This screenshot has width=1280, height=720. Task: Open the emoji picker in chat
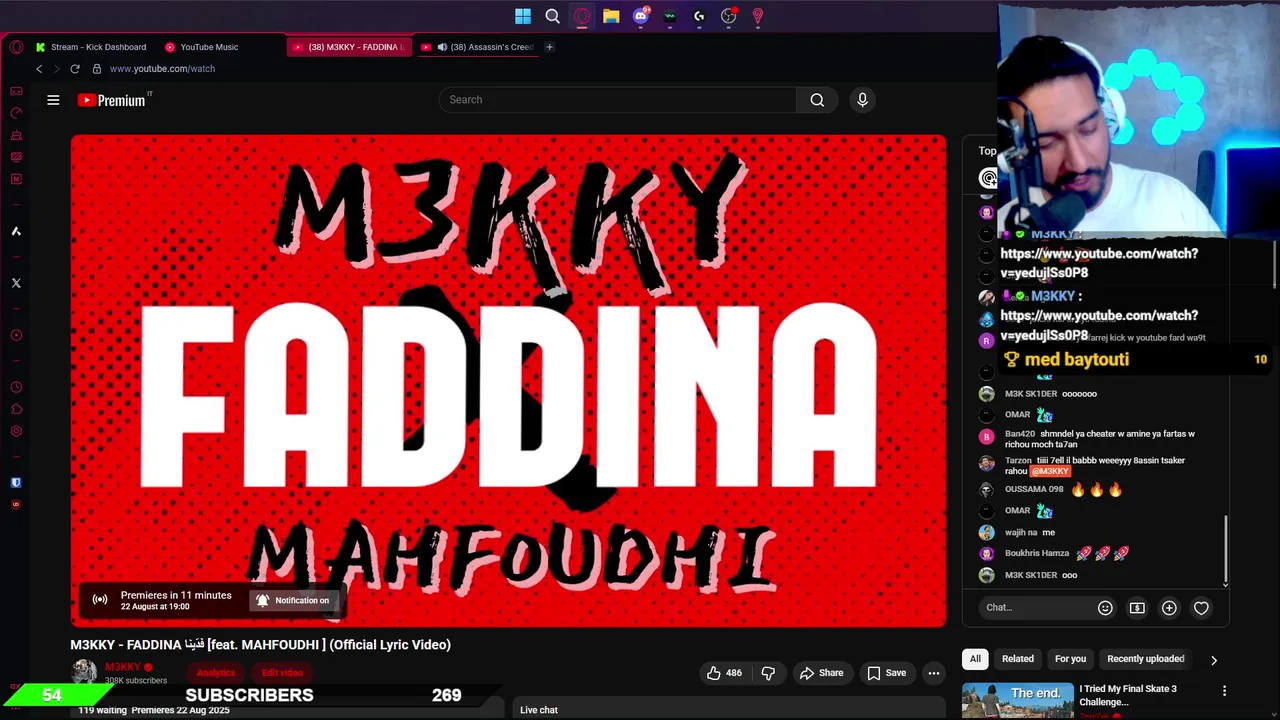[1105, 608]
